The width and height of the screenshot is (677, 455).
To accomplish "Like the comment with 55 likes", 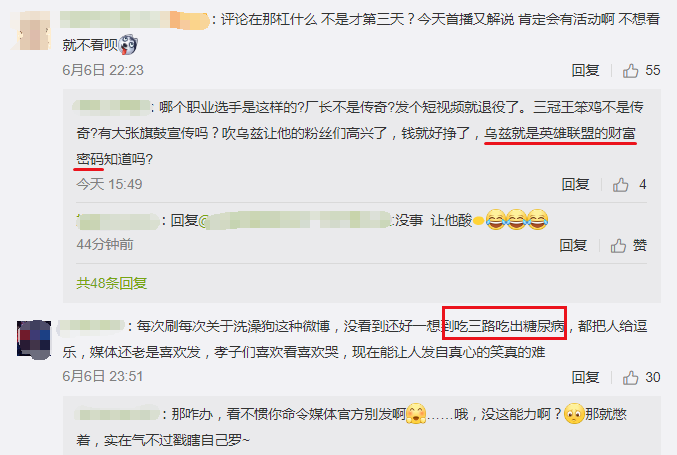I will click(x=630, y=70).
